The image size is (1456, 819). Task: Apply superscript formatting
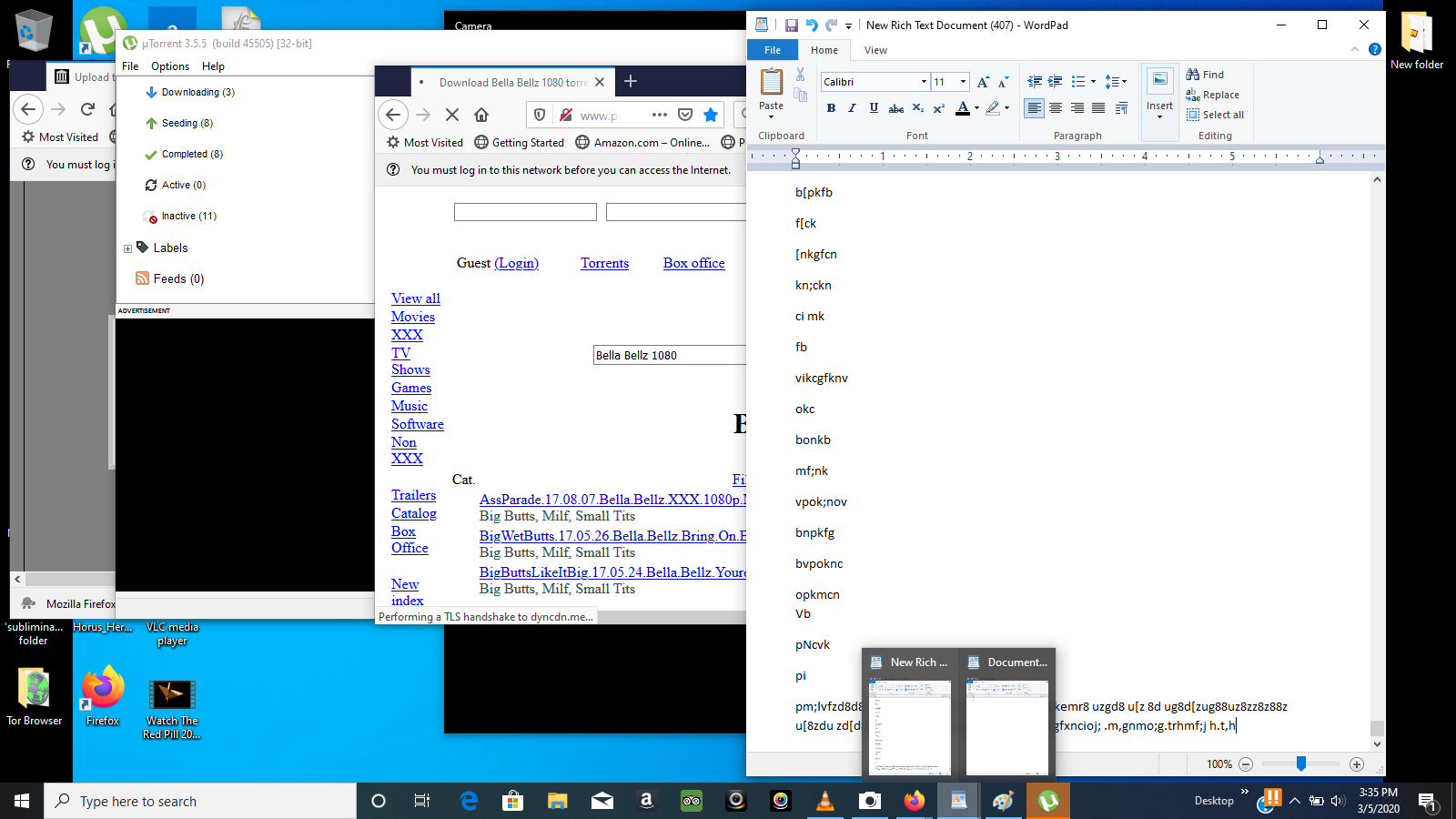coord(939,108)
